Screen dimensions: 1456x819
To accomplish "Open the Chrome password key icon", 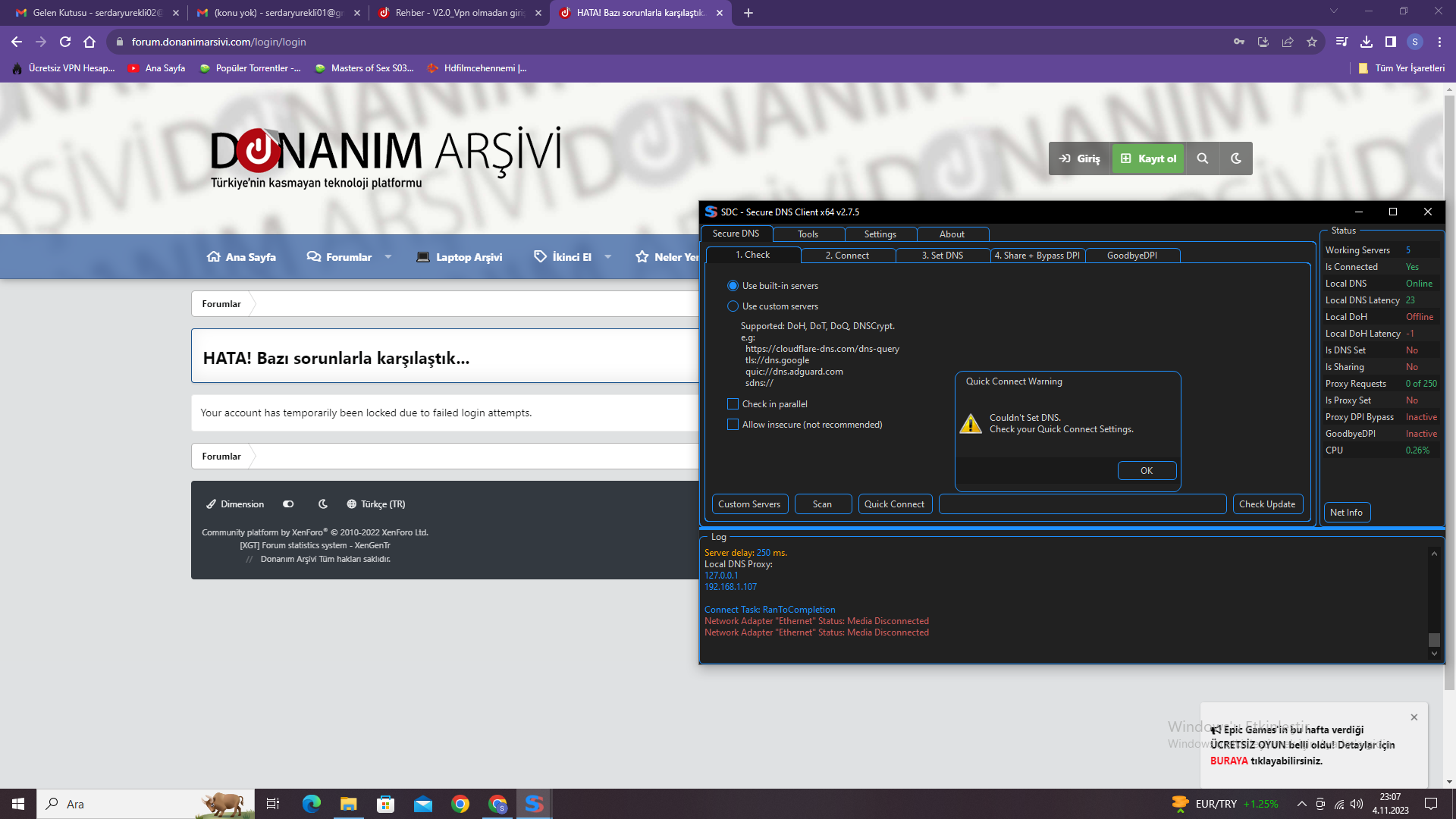I will tap(1239, 42).
